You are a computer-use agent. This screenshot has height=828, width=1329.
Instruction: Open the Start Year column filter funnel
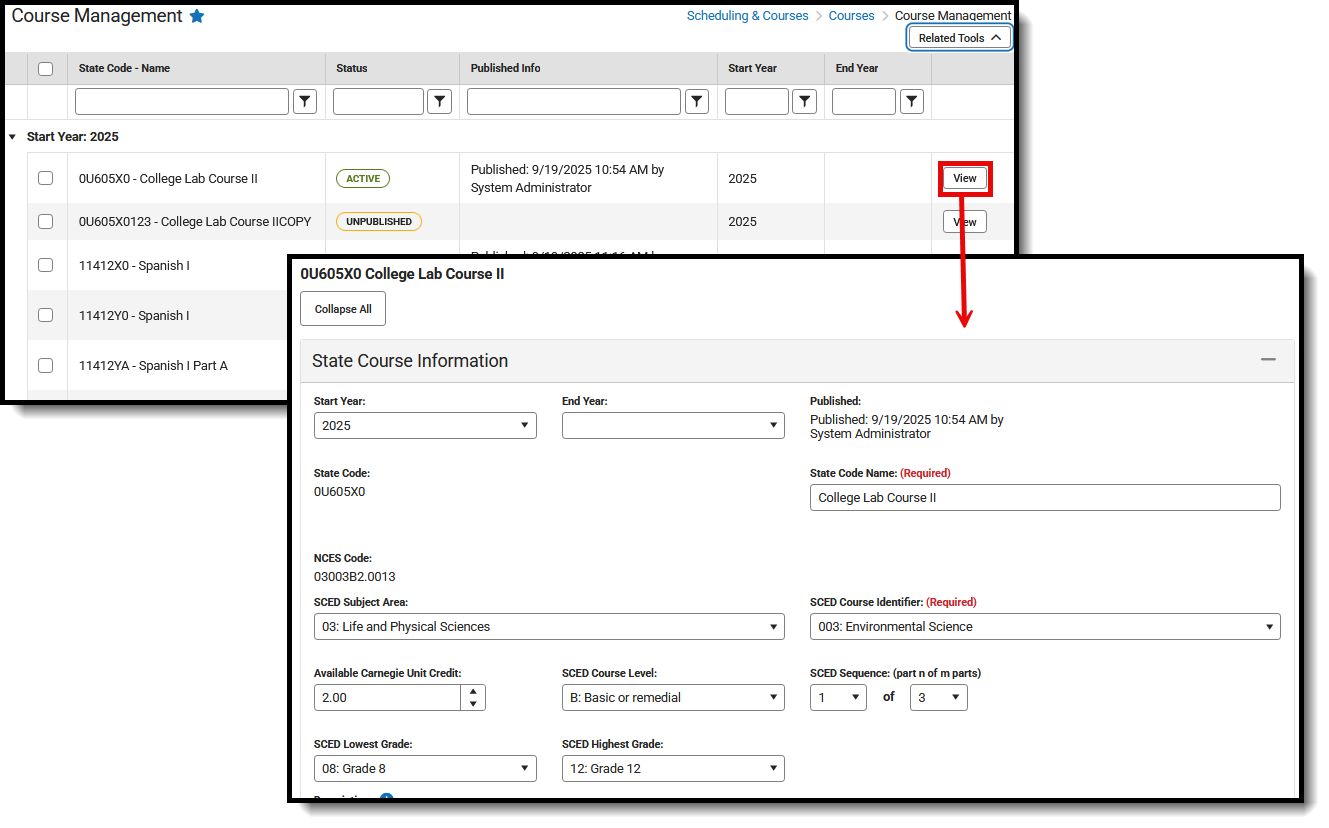804,101
